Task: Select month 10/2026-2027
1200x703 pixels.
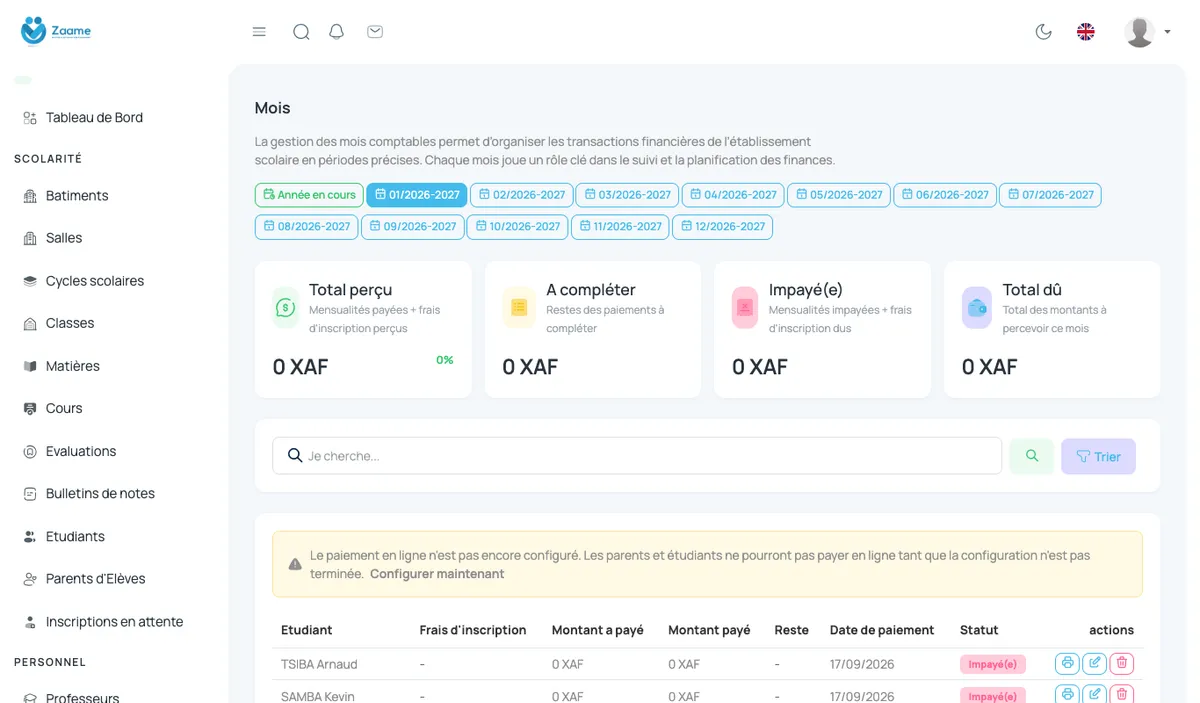Action: pos(518,227)
